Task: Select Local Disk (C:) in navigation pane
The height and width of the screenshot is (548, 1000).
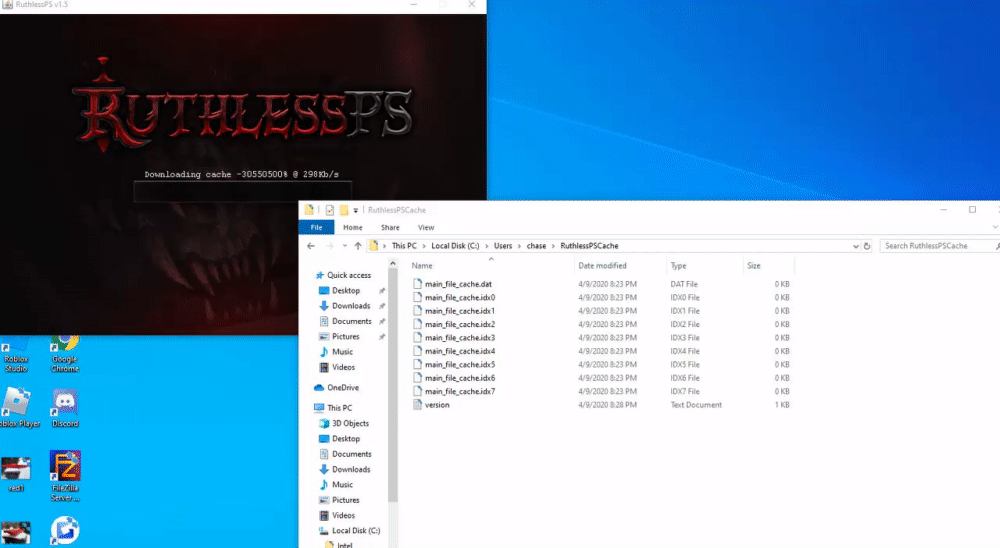Action: click(355, 530)
